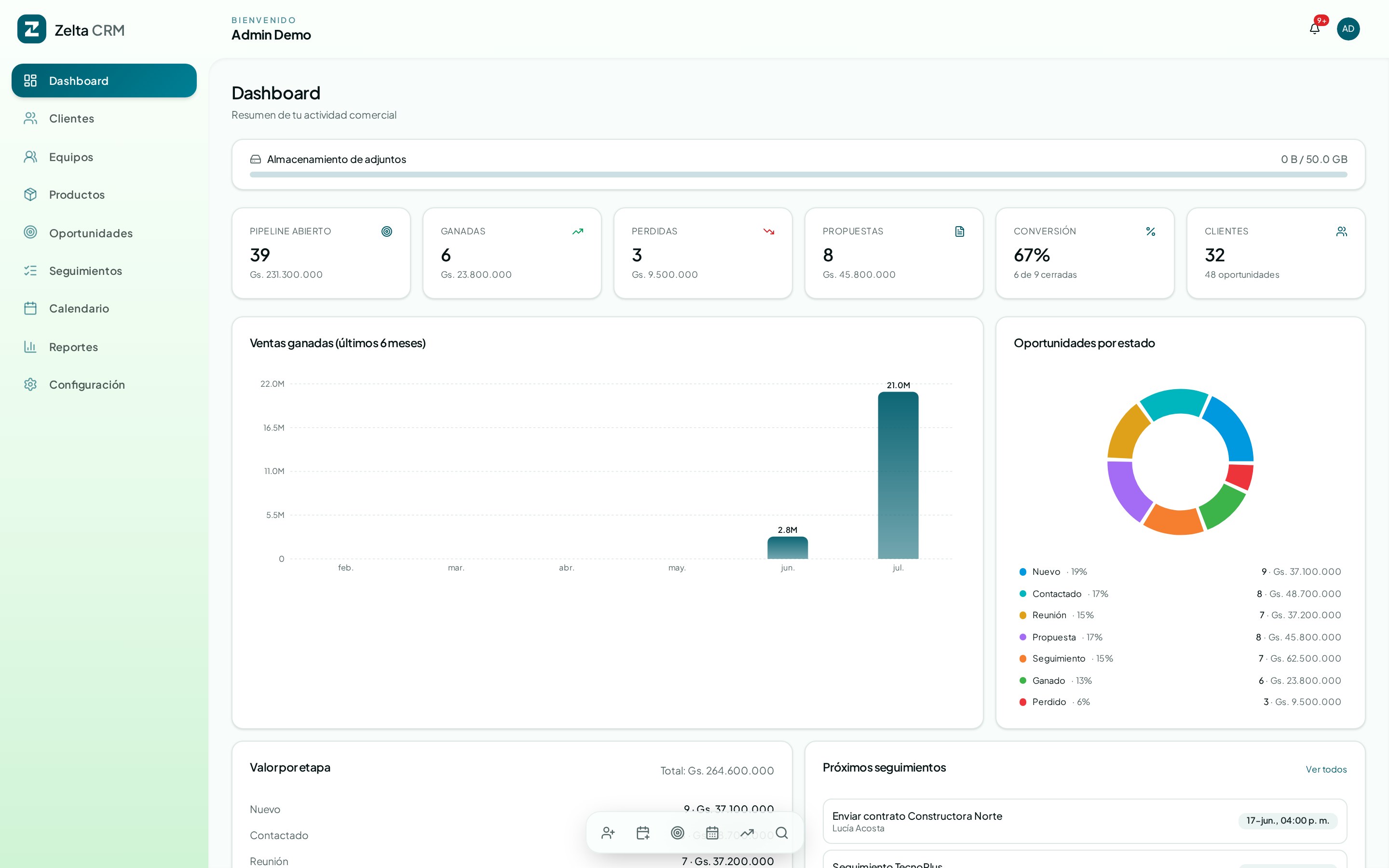Click the calendar-plus icon in floating toolbar
1389x868 pixels.
[x=643, y=832]
